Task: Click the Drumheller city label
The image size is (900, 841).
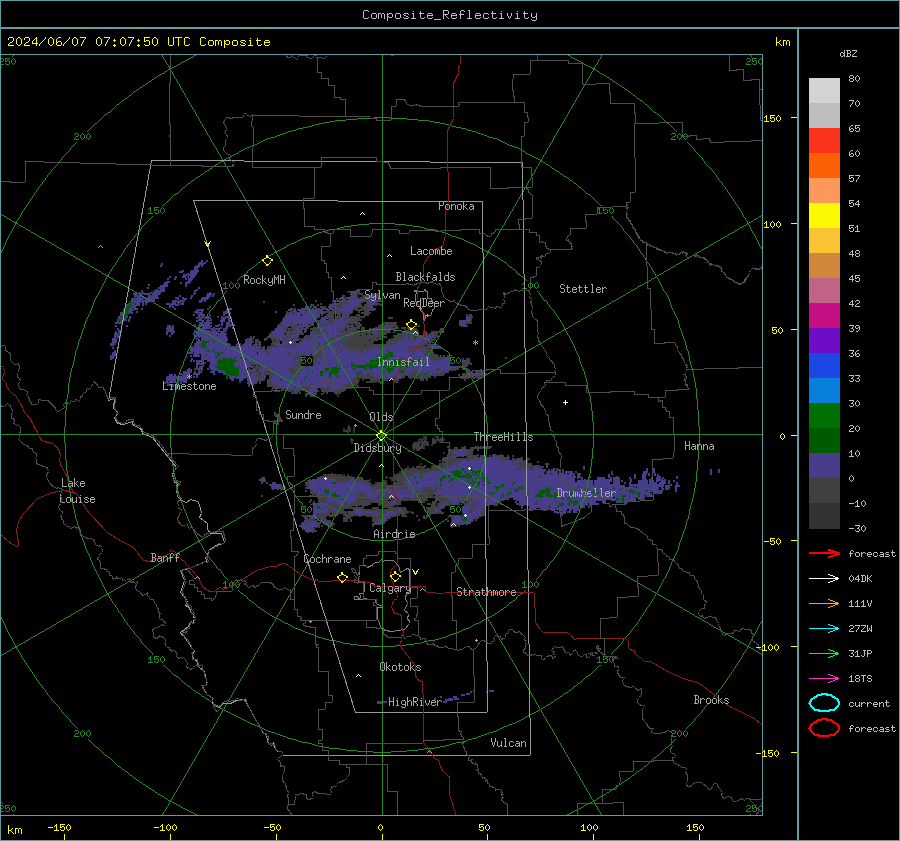Action: [x=586, y=493]
